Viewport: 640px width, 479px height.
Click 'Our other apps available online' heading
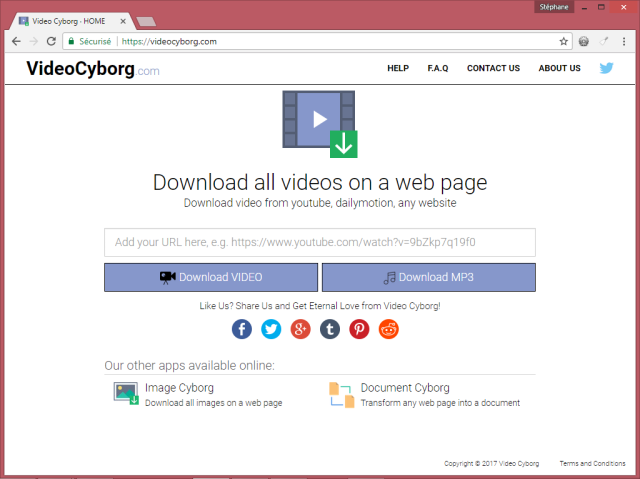coord(189,365)
